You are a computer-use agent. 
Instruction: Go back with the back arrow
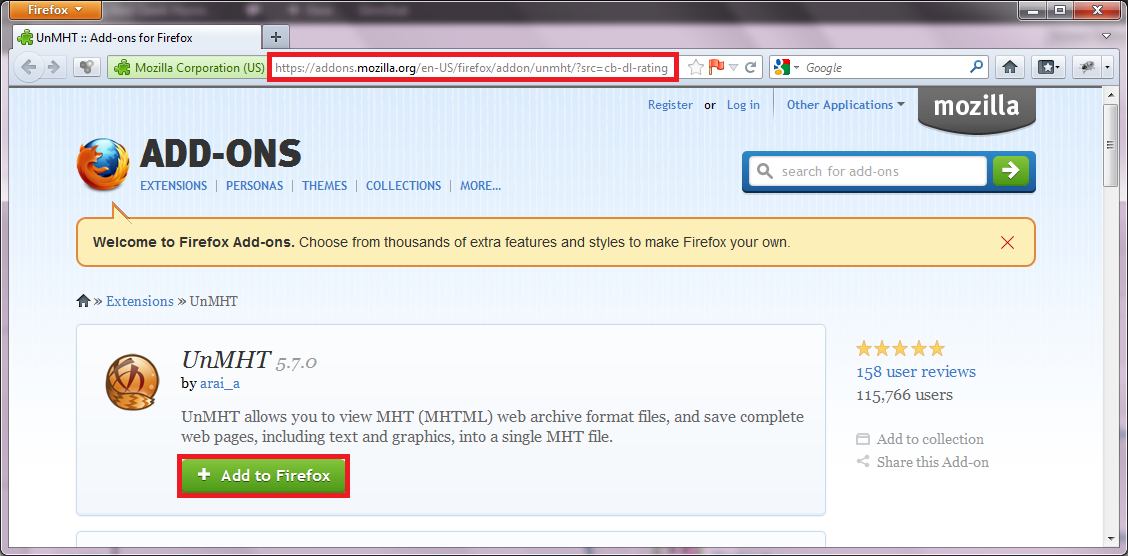point(29,68)
